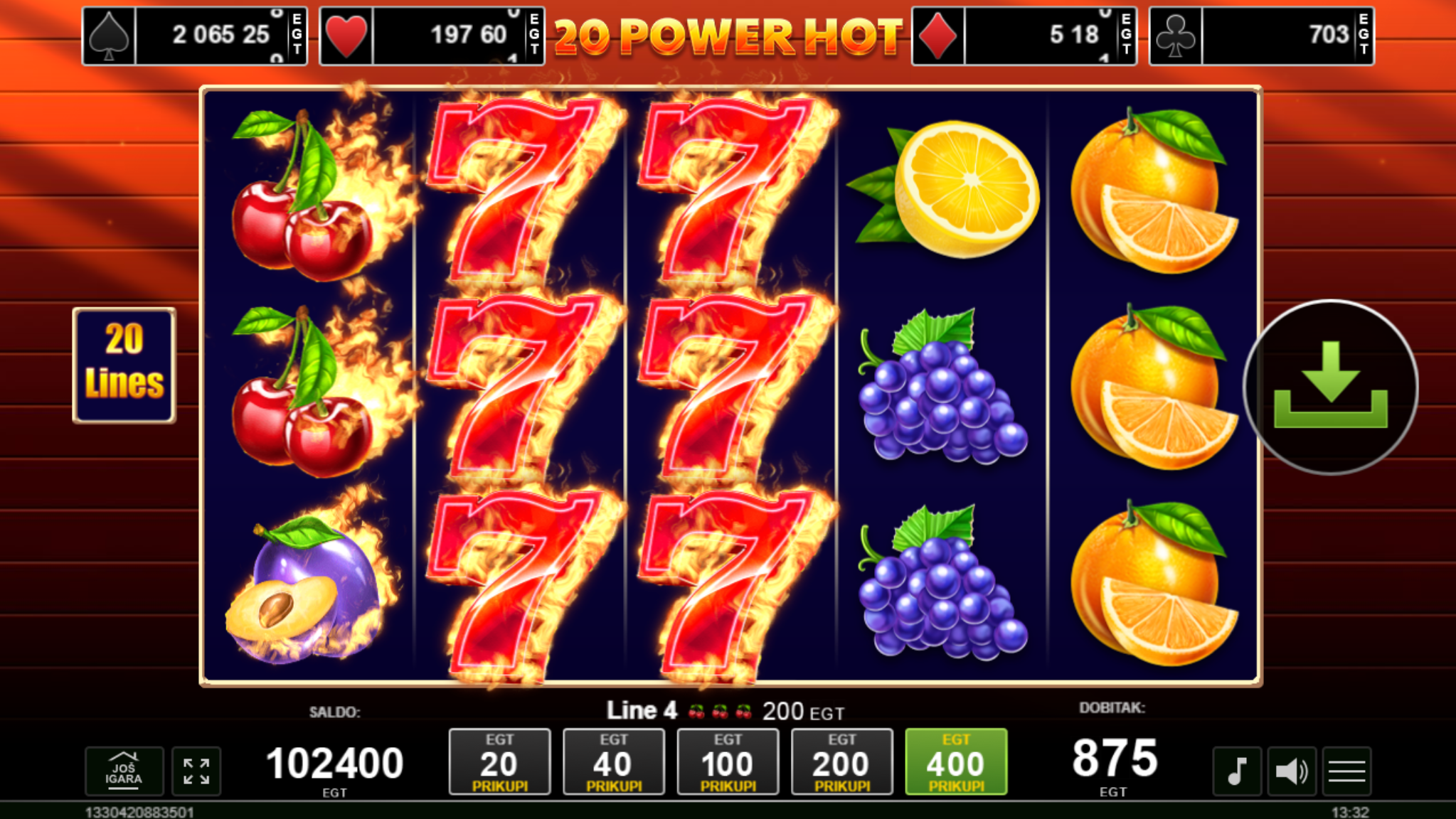Click the green 400 EGT bet button
The image size is (1456, 819).
tap(956, 761)
